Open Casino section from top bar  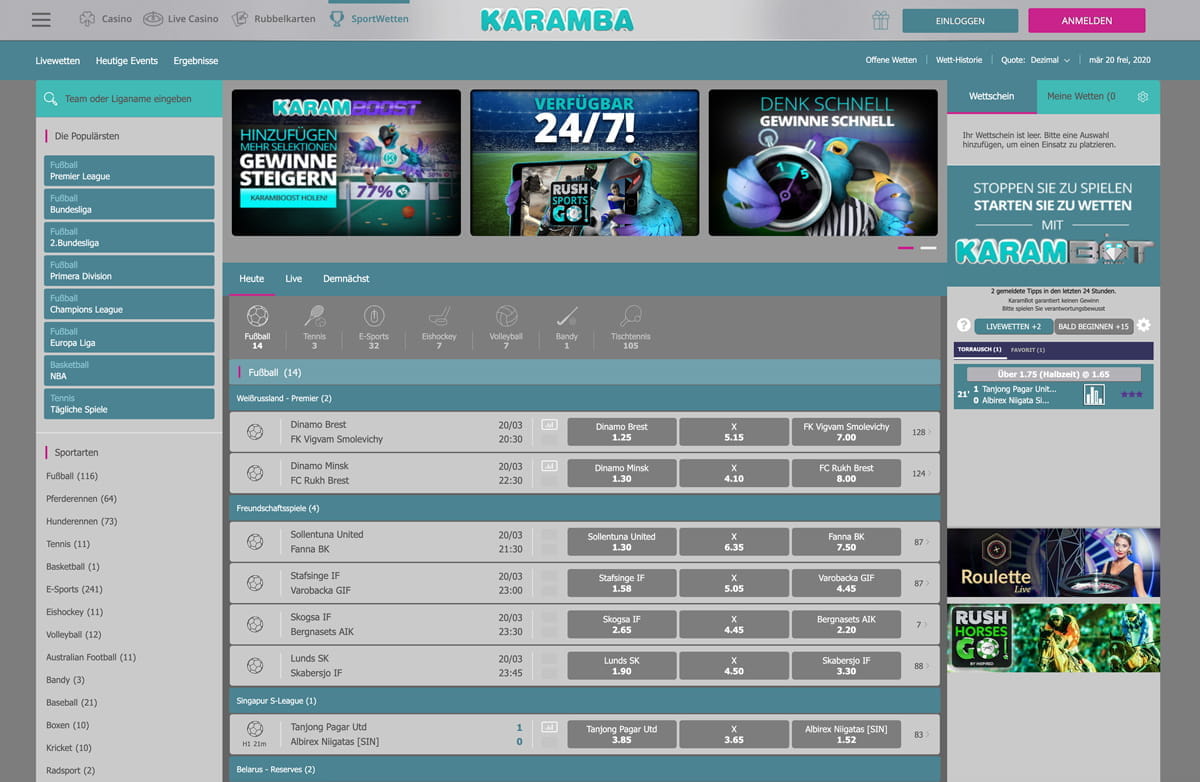coord(105,19)
